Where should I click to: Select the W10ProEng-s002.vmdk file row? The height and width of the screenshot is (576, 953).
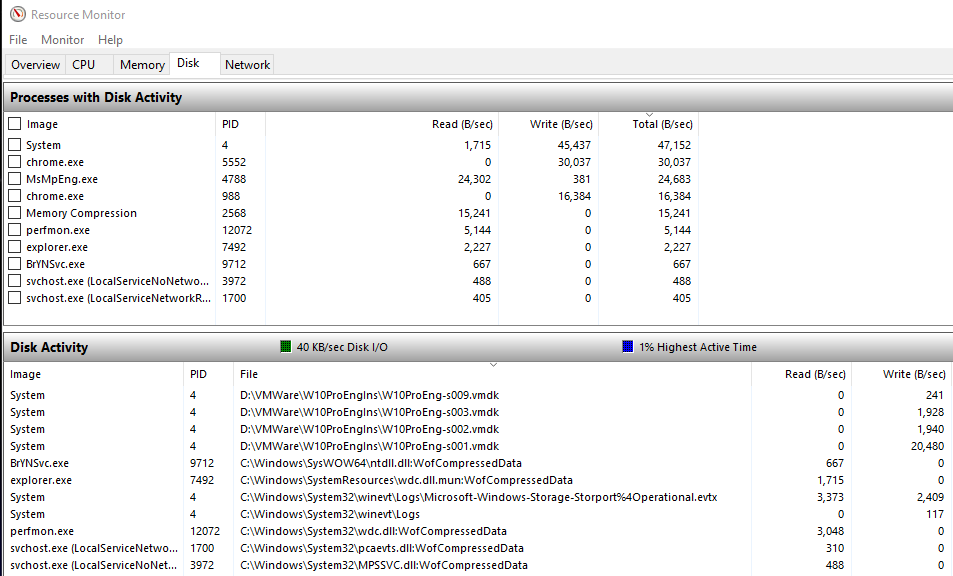pyautogui.click(x=478, y=429)
